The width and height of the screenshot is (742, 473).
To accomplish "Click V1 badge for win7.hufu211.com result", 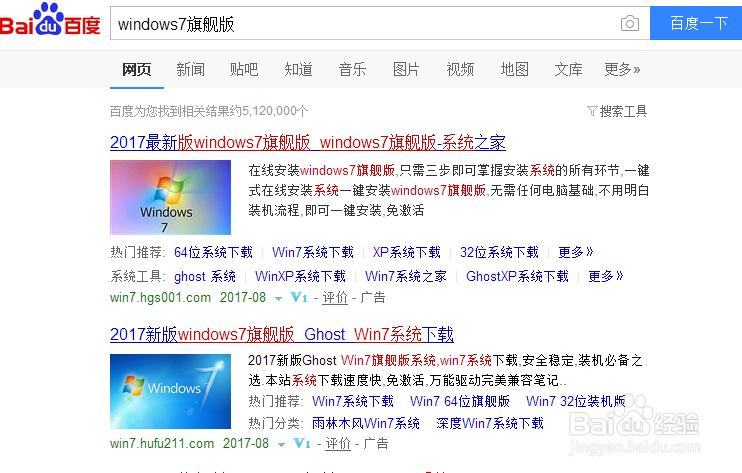I will (x=302, y=444).
